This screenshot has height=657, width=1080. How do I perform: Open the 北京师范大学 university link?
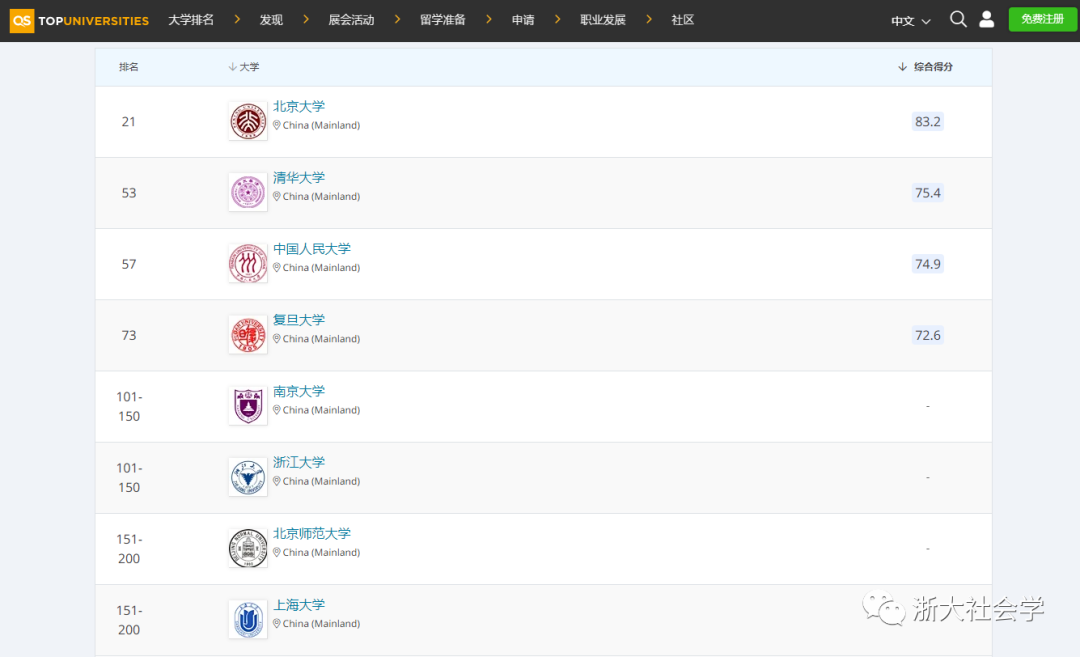(312, 534)
